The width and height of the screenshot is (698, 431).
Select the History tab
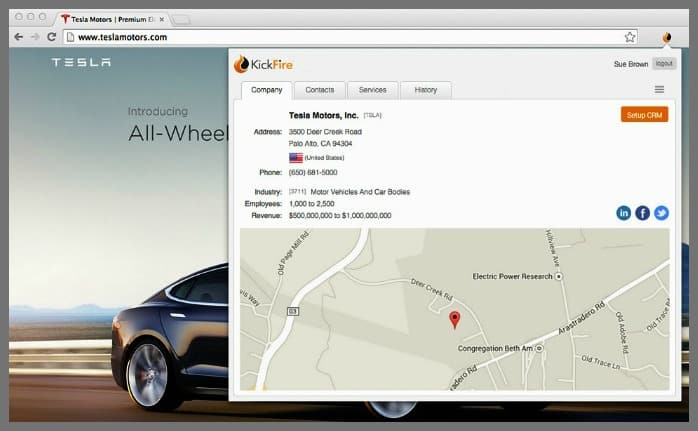pyautogui.click(x=425, y=90)
